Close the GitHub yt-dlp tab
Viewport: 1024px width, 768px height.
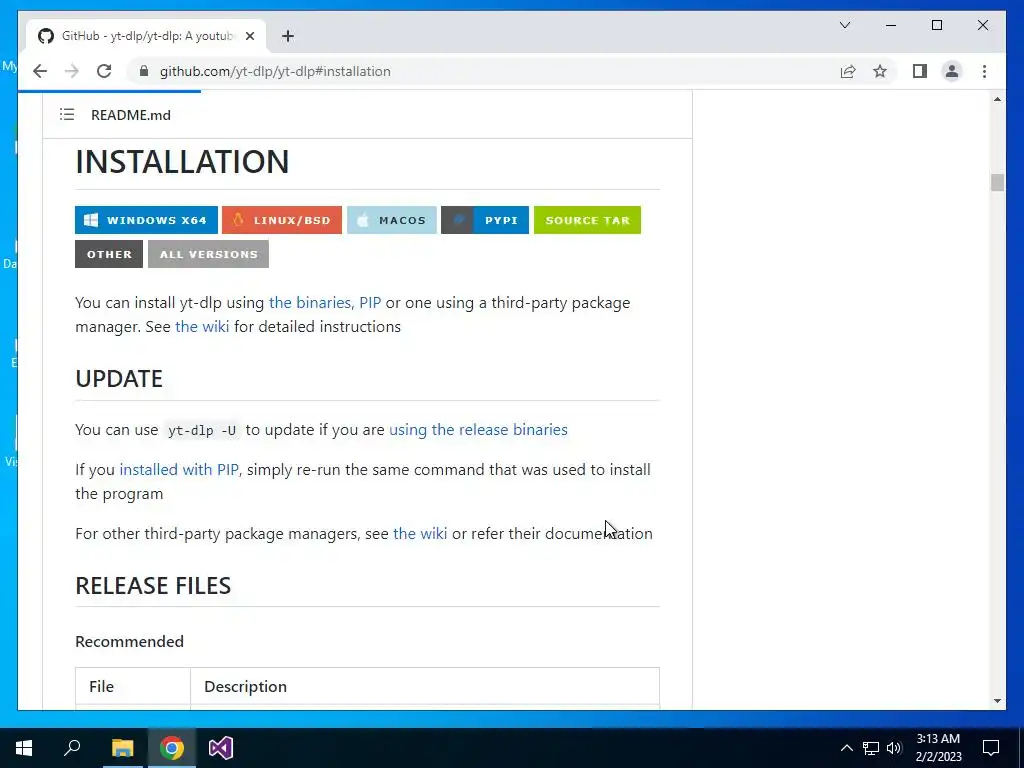pos(249,36)
